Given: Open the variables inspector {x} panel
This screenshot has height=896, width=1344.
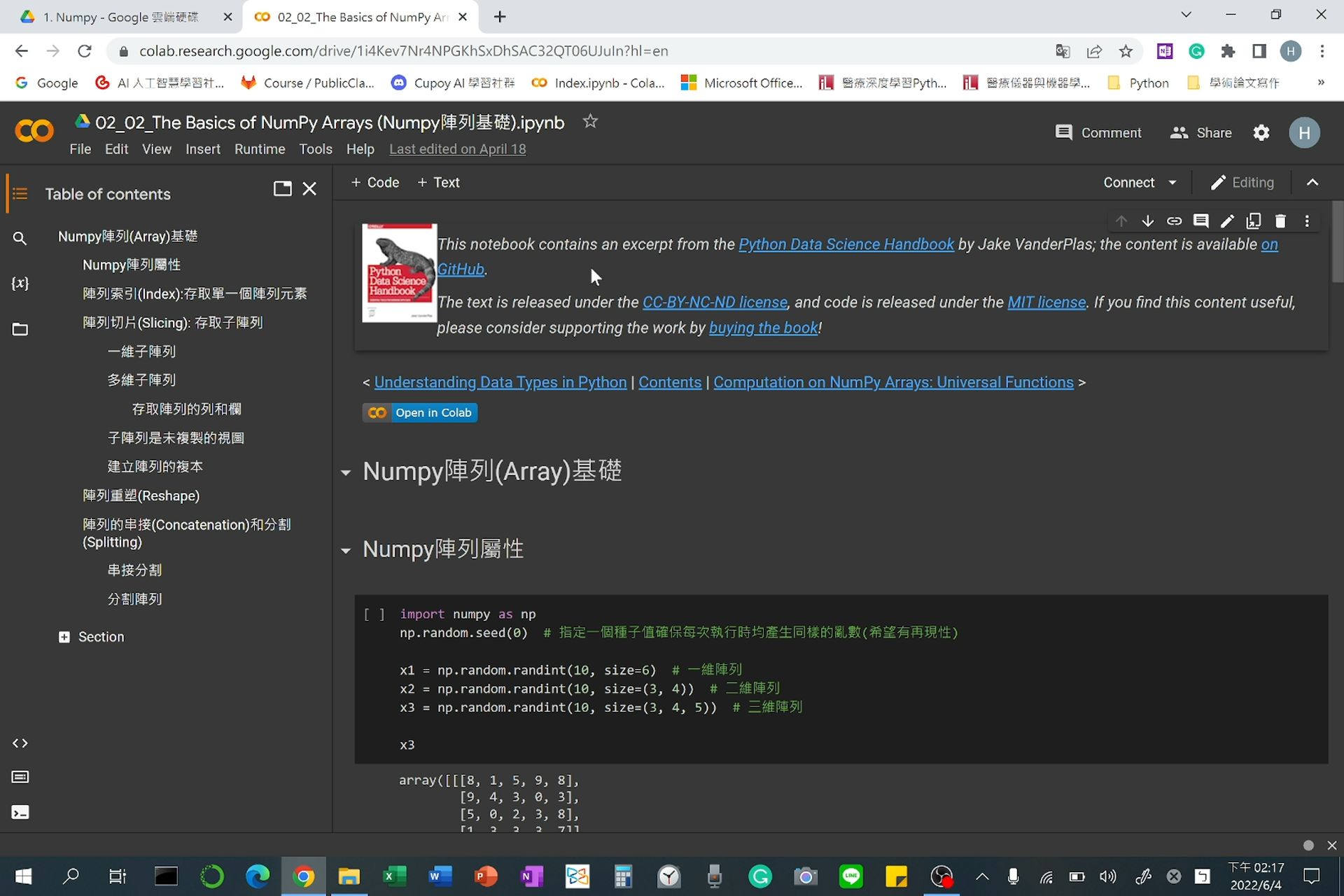Looking at the screenshot, I should 20,283.
